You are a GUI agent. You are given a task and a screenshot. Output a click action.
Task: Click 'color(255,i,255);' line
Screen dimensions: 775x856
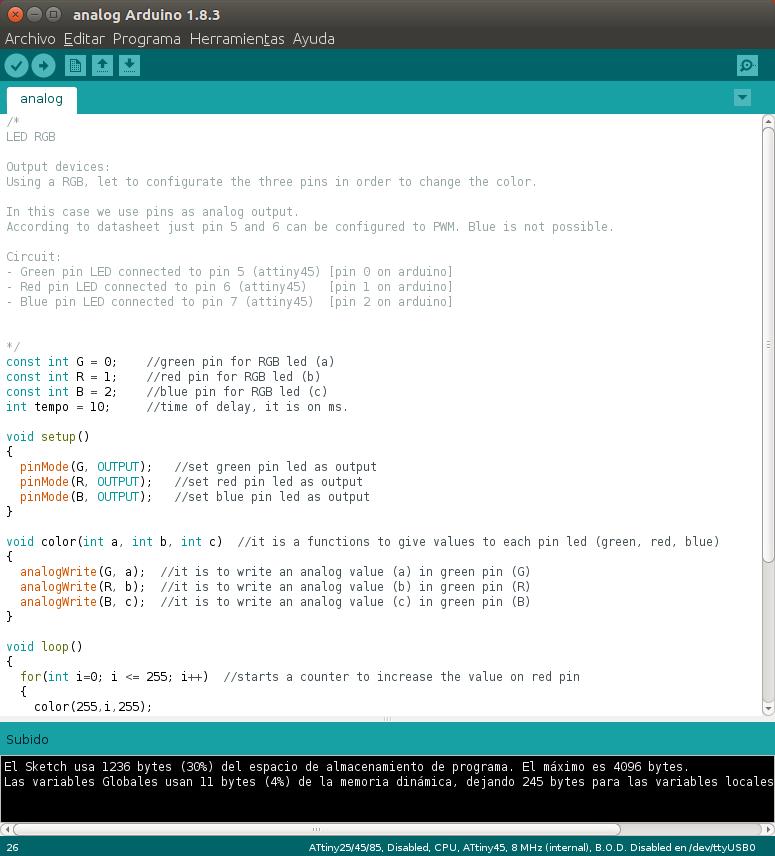[x=93, y=707]
